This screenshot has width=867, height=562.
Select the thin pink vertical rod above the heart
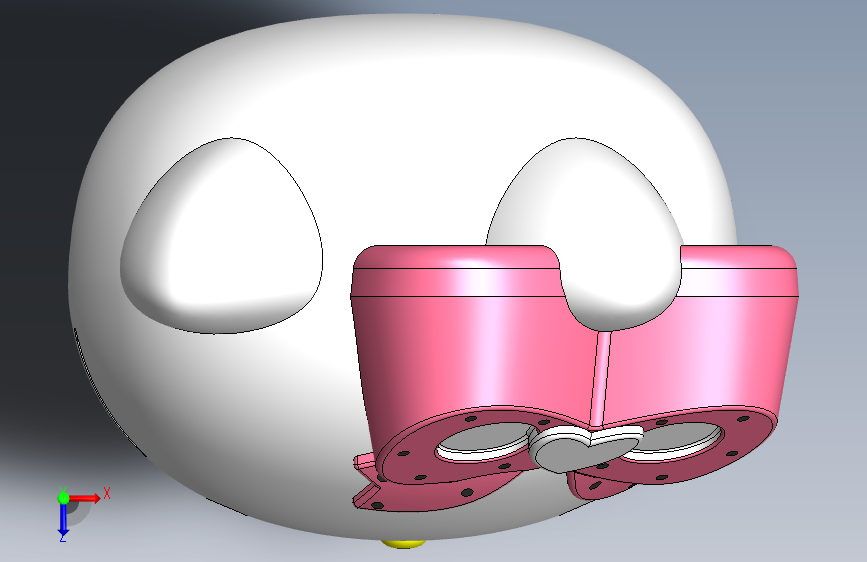tap(601, 379)
